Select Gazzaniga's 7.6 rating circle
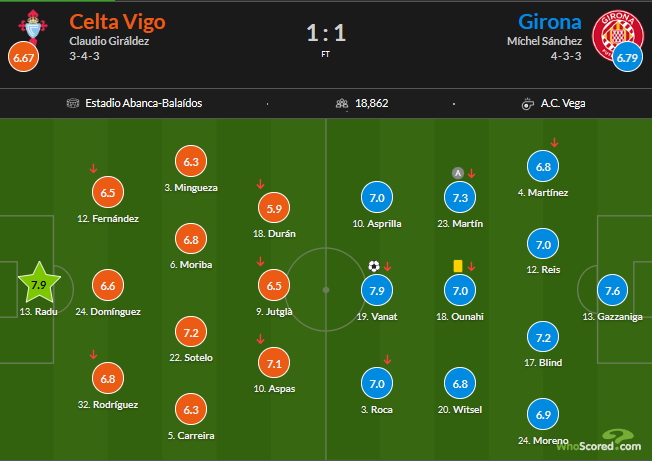Screen dimensions: 652x461 [613, 291]
